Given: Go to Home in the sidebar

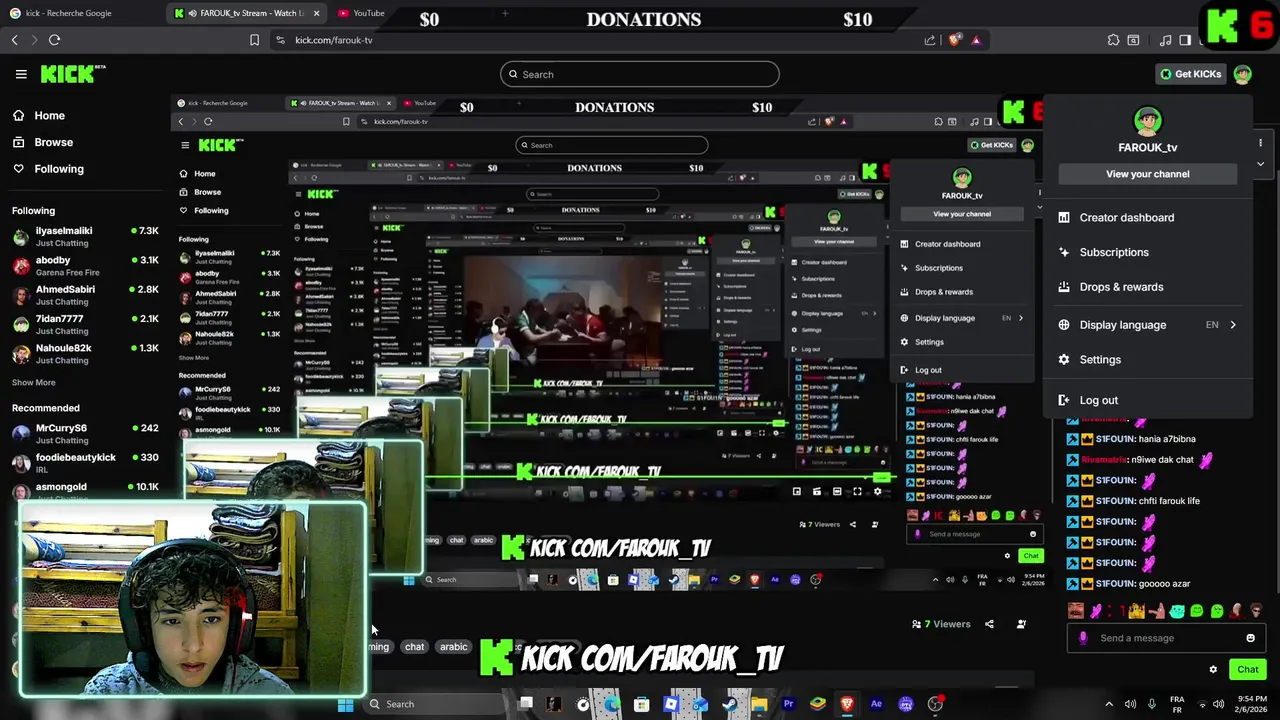Looking at the screenshot, I should pyautogui.click(x=38, y=116).
